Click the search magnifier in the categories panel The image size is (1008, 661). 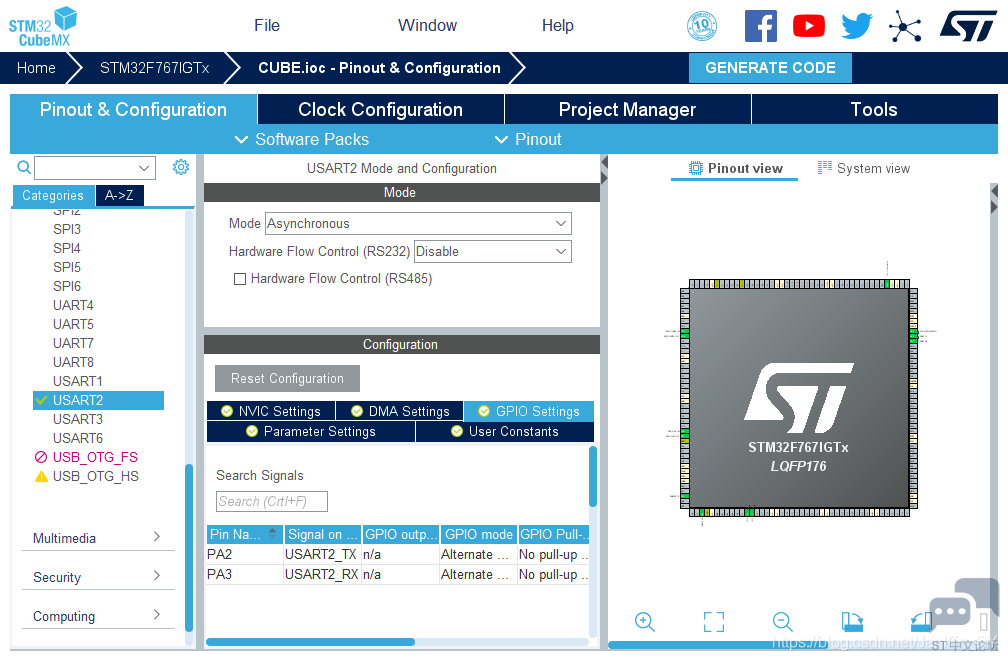click(24, 168)
